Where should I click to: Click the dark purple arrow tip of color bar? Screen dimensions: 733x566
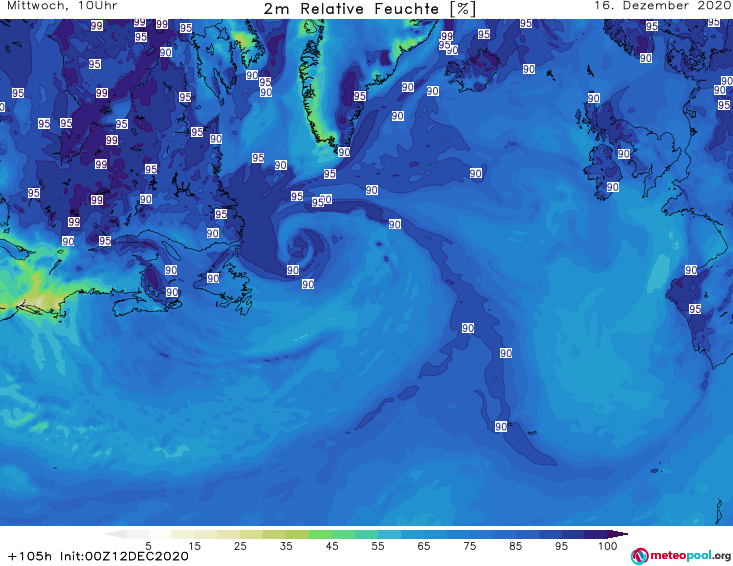618,534
